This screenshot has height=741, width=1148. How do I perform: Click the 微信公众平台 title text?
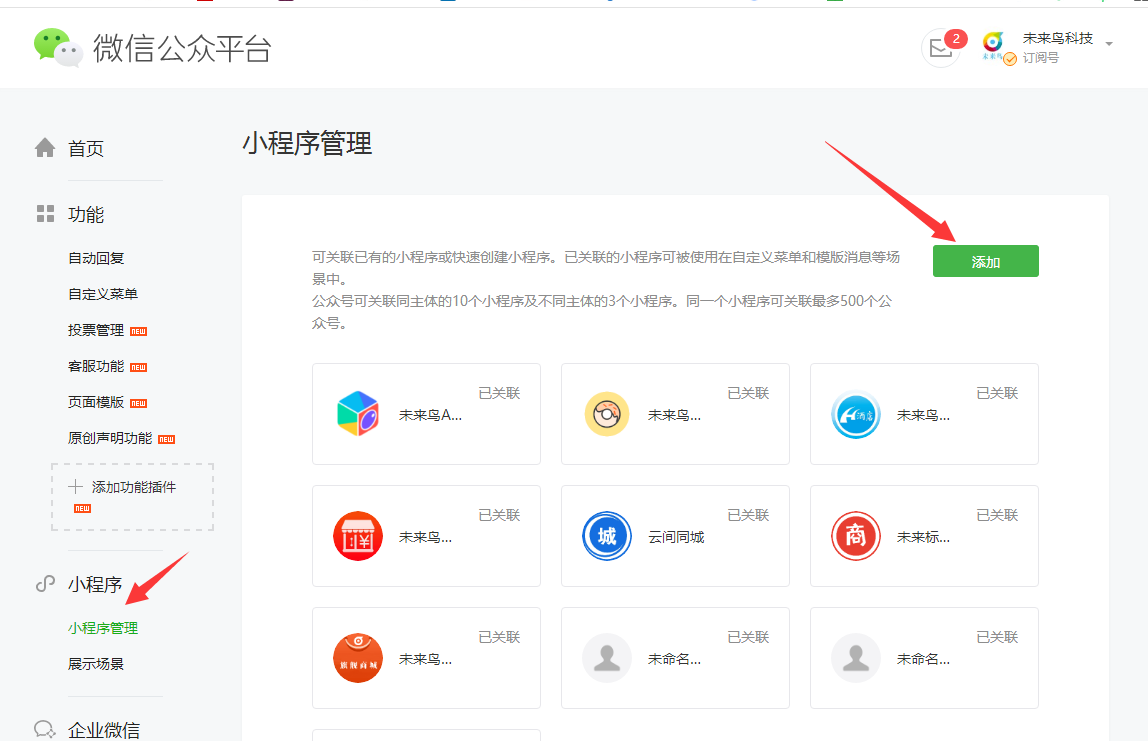182,48
